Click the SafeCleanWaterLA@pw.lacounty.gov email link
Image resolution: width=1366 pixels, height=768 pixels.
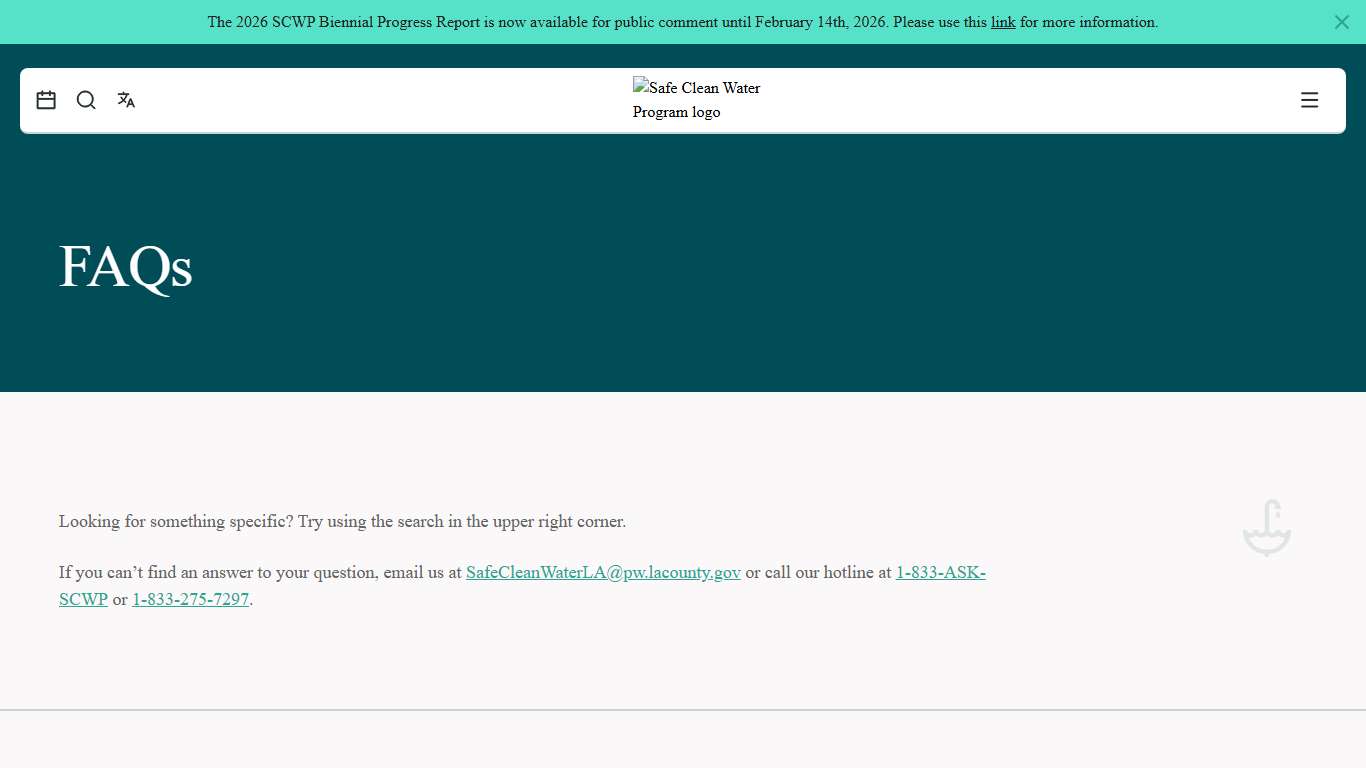coord(603,573)
